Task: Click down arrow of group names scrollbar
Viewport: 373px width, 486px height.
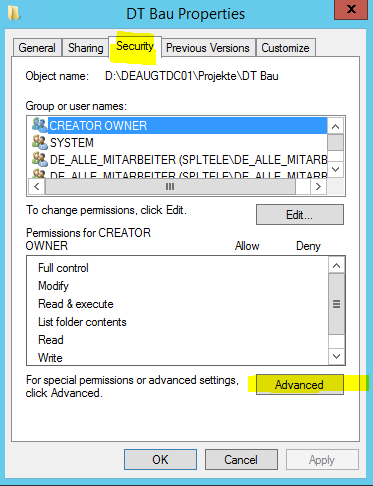Action: [x=336, y=169]
